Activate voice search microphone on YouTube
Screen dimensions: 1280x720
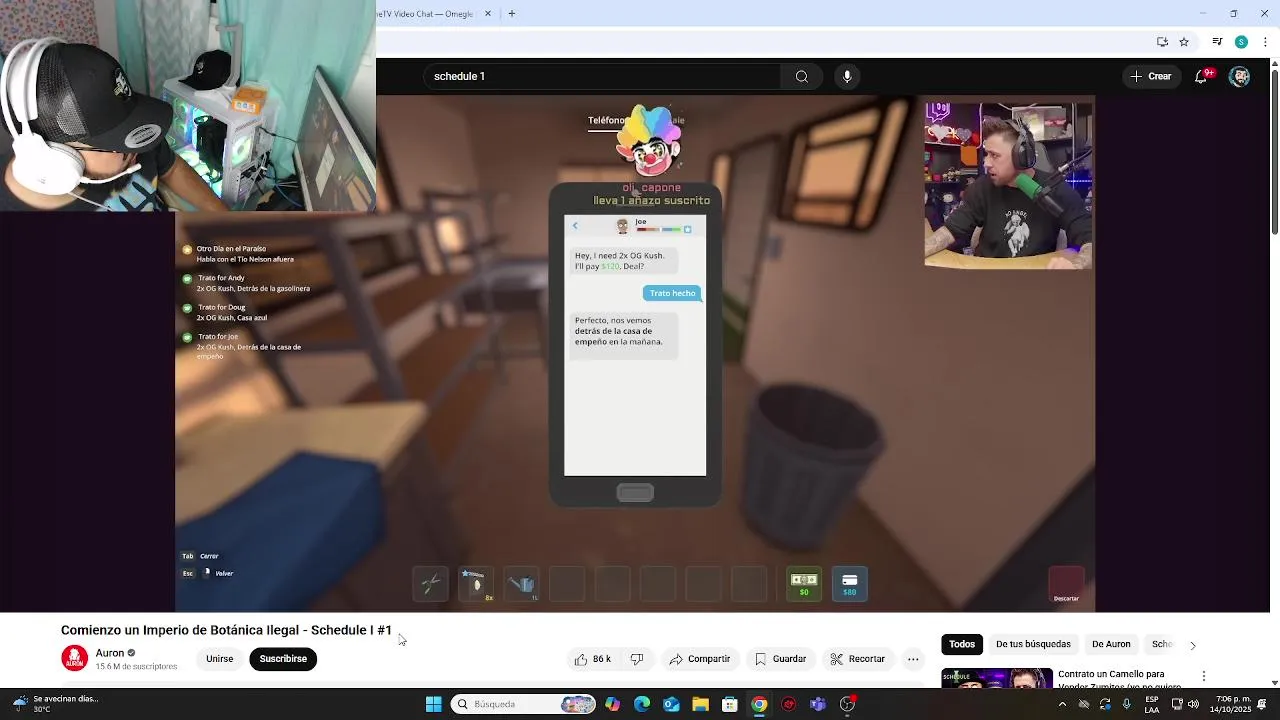point(847,76)
